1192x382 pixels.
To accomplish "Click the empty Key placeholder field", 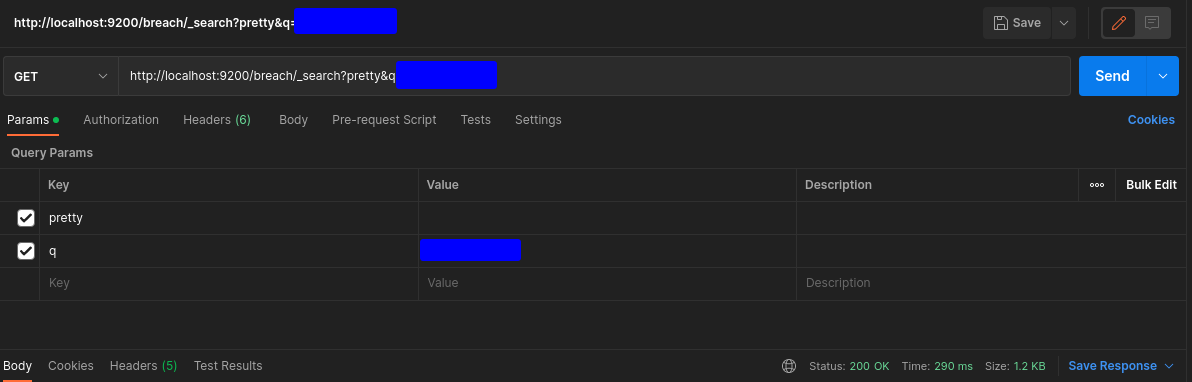I will pyautogui.click(x=228, y=283).
